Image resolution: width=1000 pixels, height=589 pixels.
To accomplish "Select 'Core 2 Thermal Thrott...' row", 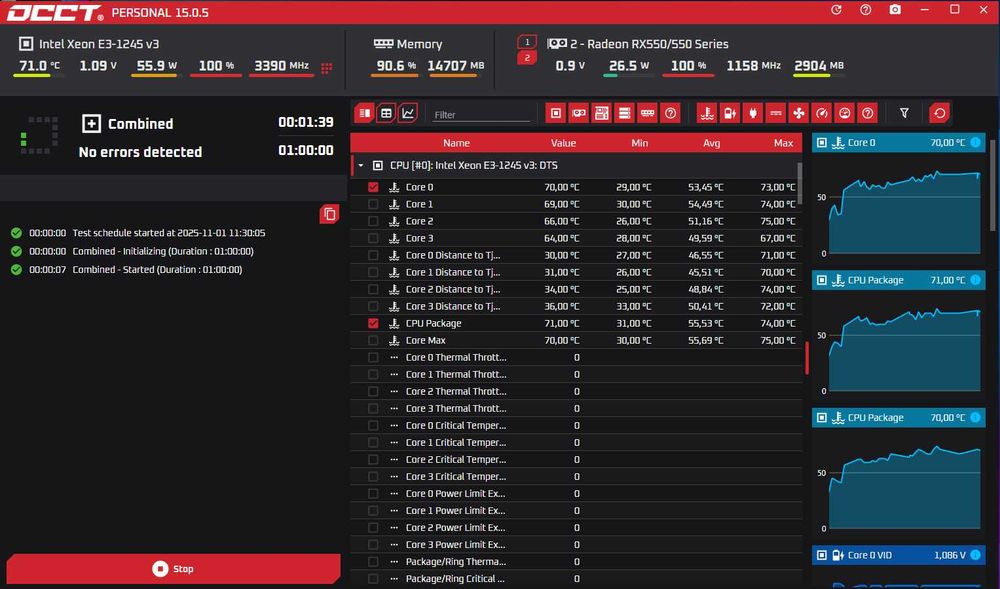I will (576, 391).
